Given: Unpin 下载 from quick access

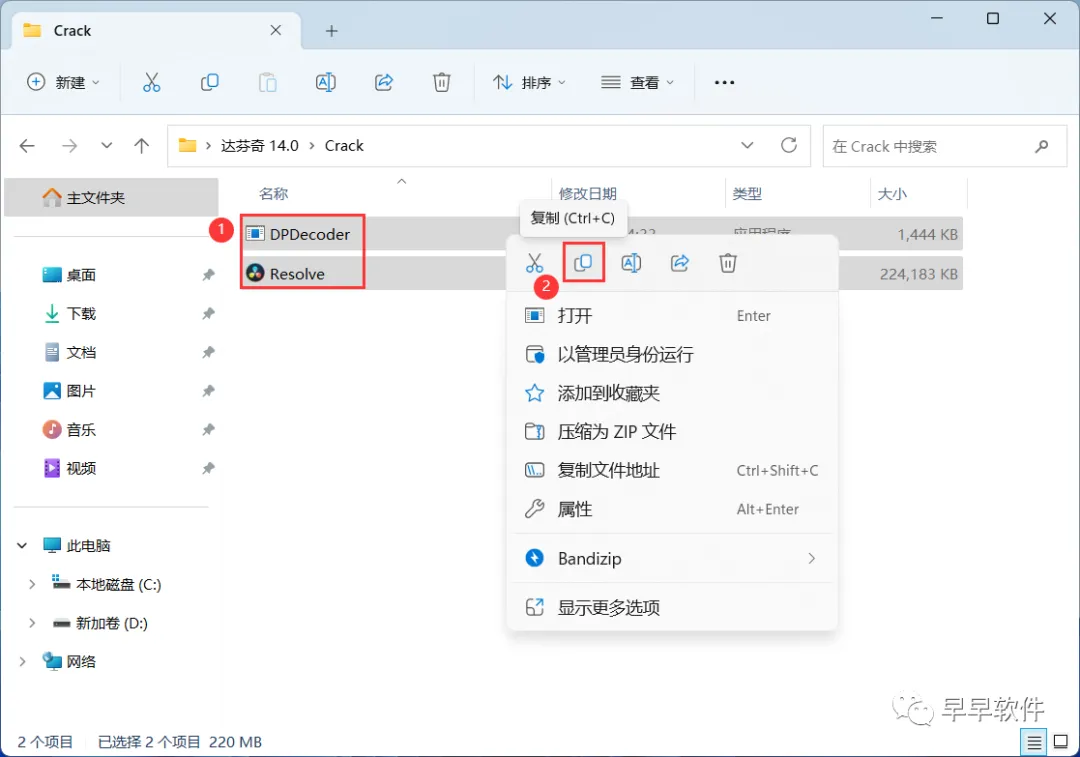Looking at the screenshot, I should [x=208, y=313].
